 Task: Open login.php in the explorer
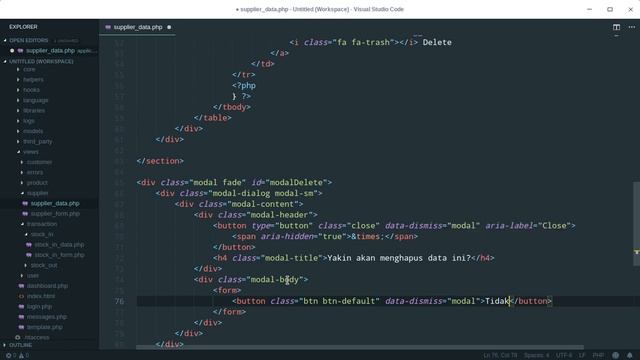coord(40,307)
